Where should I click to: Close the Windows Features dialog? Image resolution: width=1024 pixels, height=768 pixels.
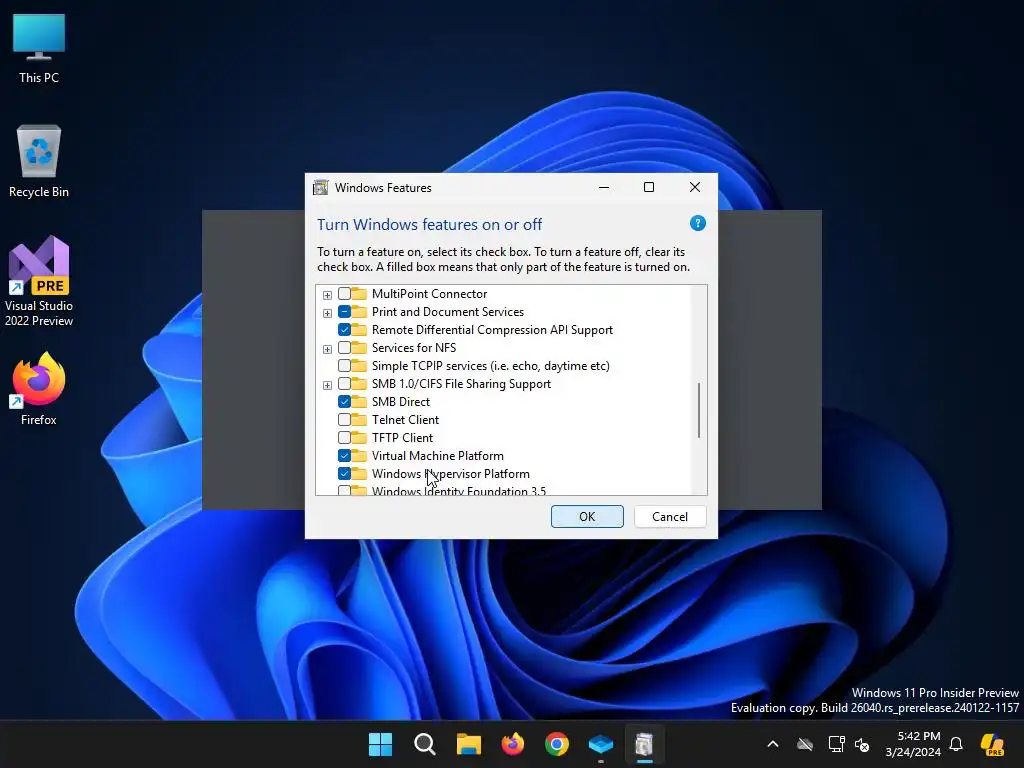coord(695,187)
